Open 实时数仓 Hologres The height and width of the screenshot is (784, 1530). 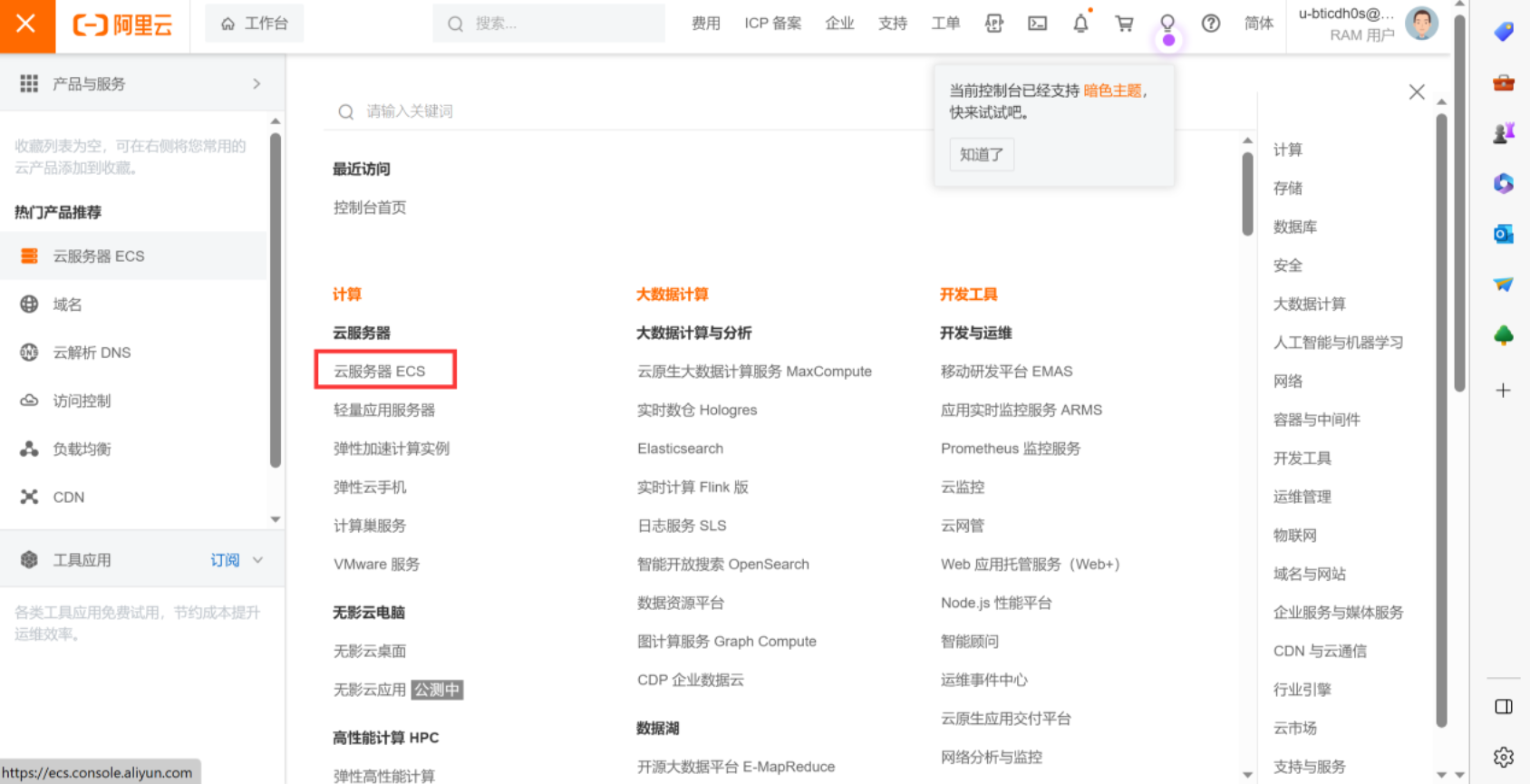point(697,410)
